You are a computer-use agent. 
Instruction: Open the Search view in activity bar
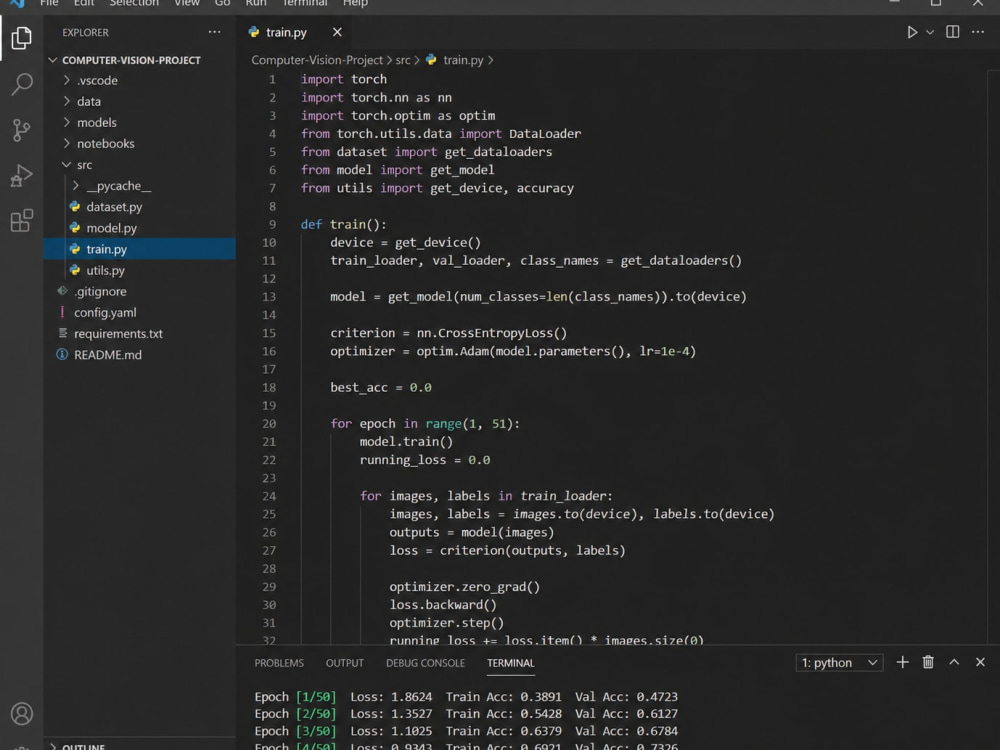[22, 84]
